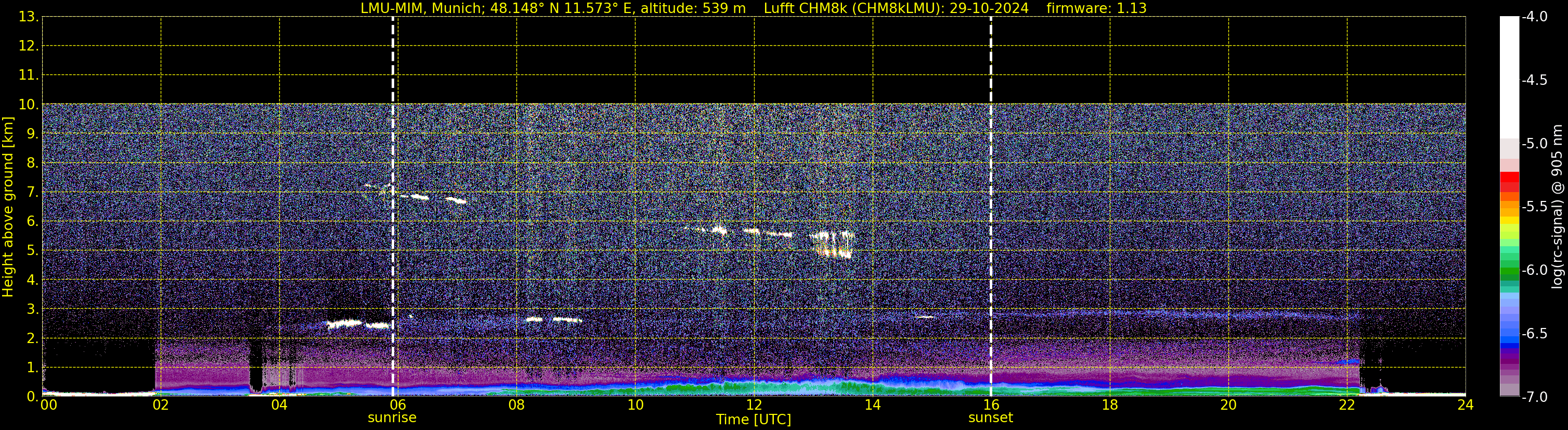This screenshot has width=1568, height=430.
Task: Click the time-axis tick label '16'
Action: click(x=992, y=405)
